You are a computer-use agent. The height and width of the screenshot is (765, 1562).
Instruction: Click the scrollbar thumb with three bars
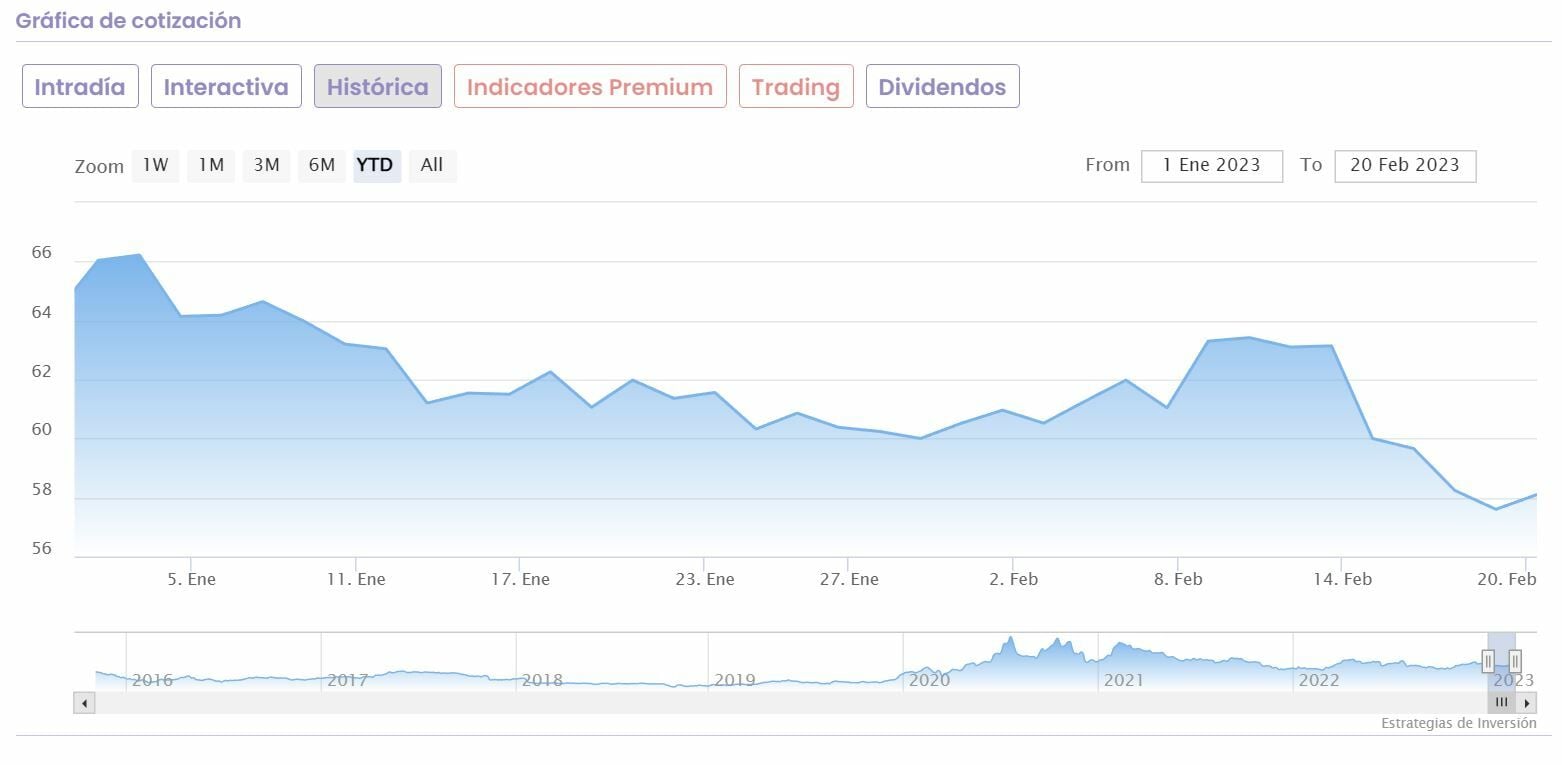pos(1501,703)
